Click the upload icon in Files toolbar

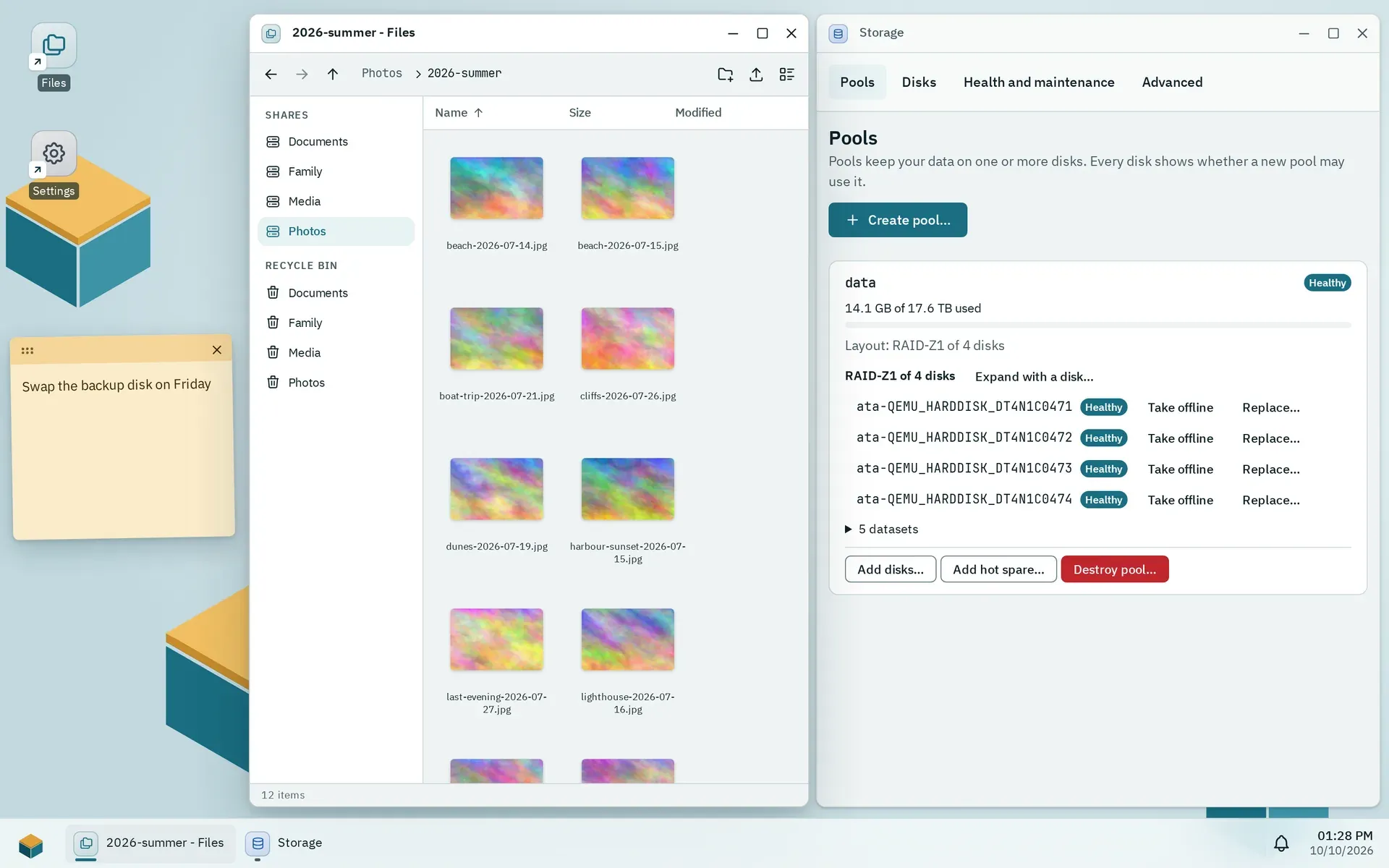pyautogui.click(x=756, y=74)
